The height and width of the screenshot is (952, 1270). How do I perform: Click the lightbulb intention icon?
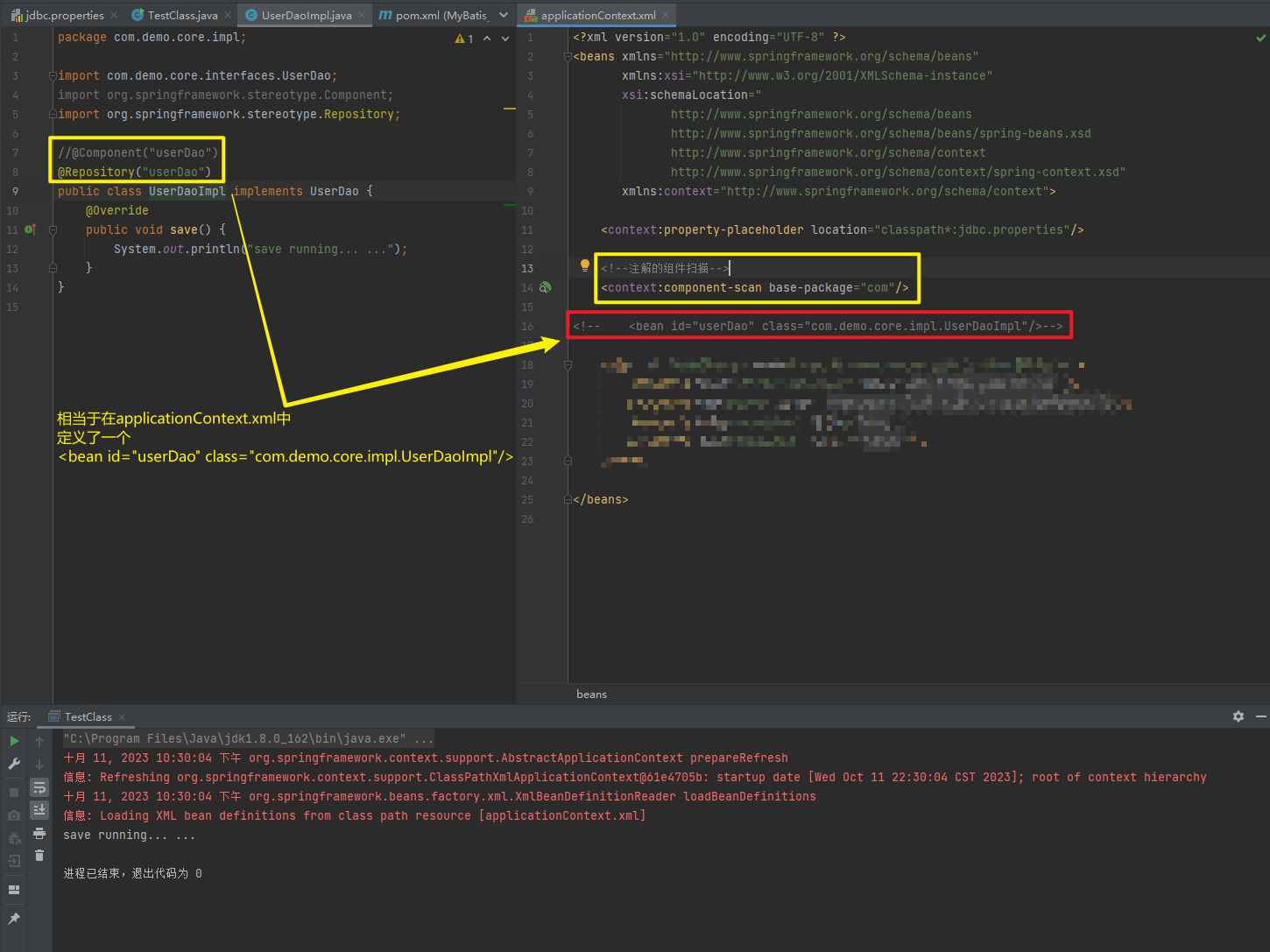coord(585,265)
